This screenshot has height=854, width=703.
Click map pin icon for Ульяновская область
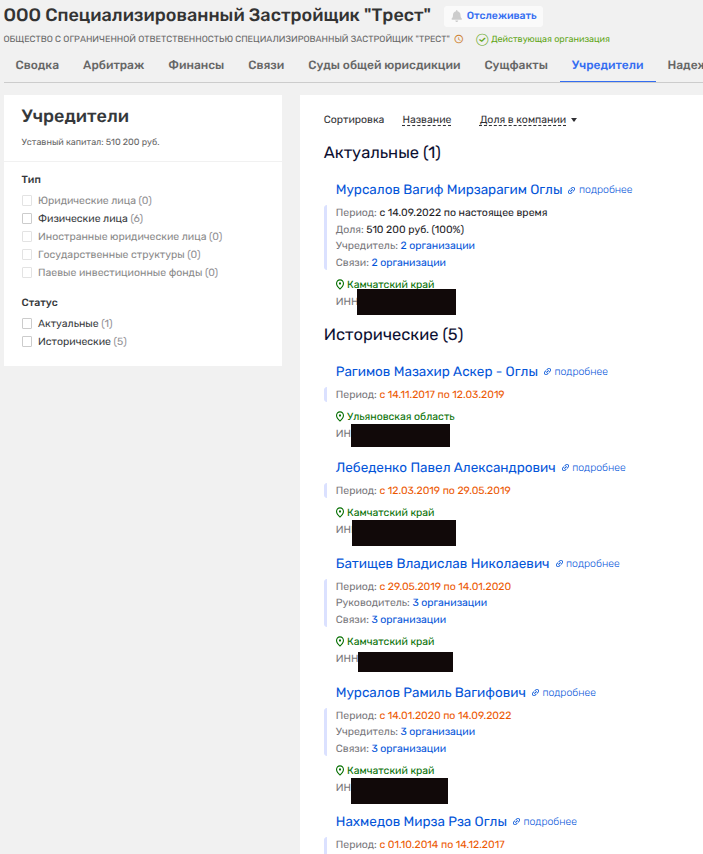click(x=340, y=417)
